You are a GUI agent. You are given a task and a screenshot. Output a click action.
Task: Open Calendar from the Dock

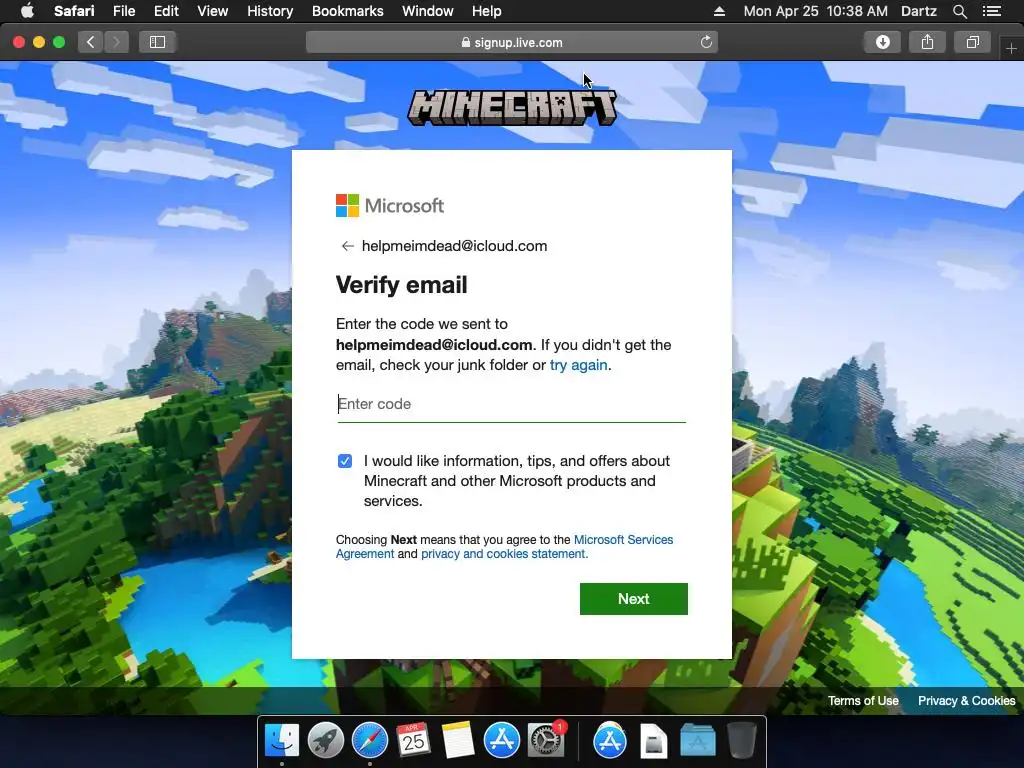(413, 741)
